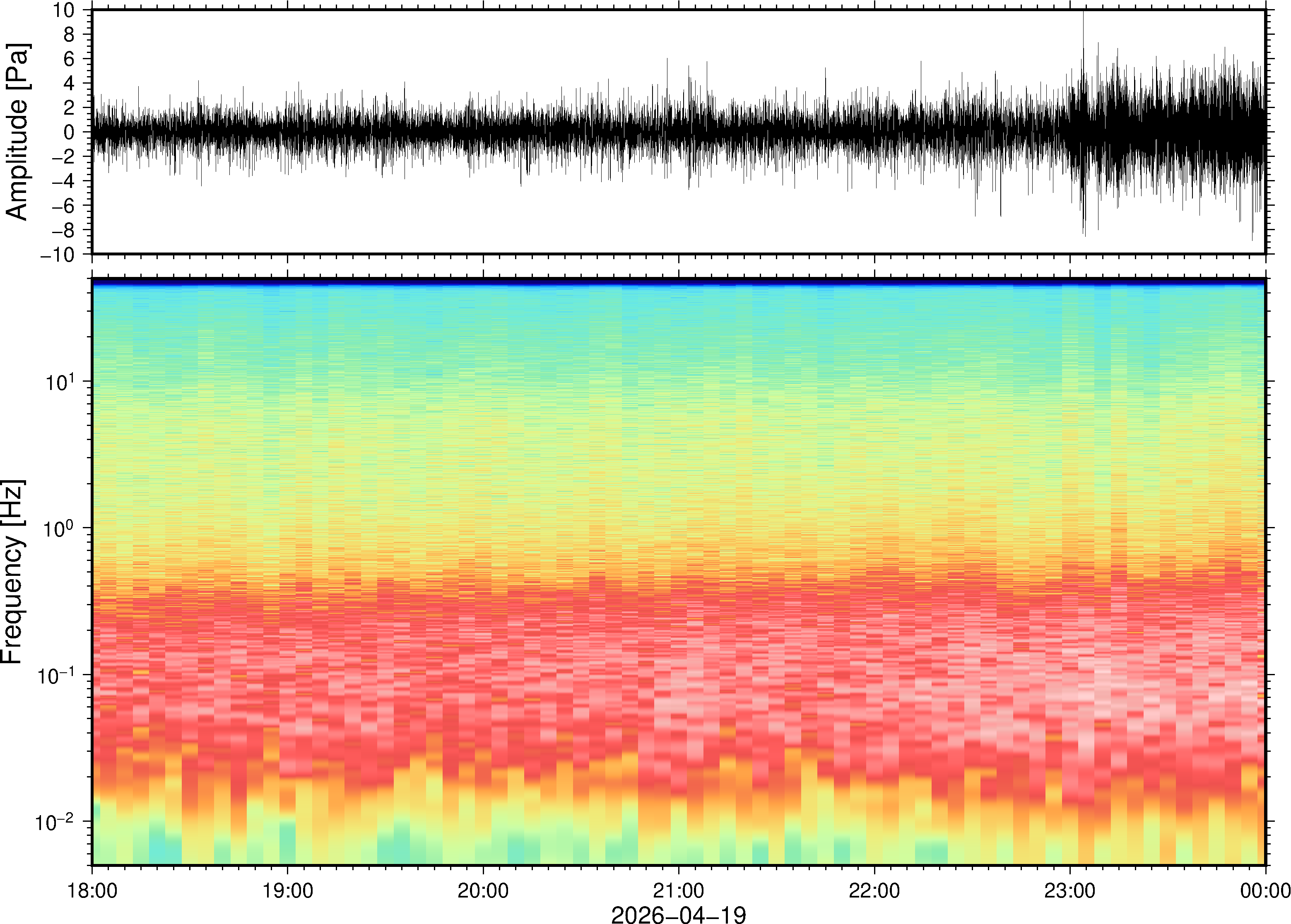This screenshot has height=924, width=1291.
Task: Click the 10⁻¹ frequency tick label
Action: pos(55,675)
